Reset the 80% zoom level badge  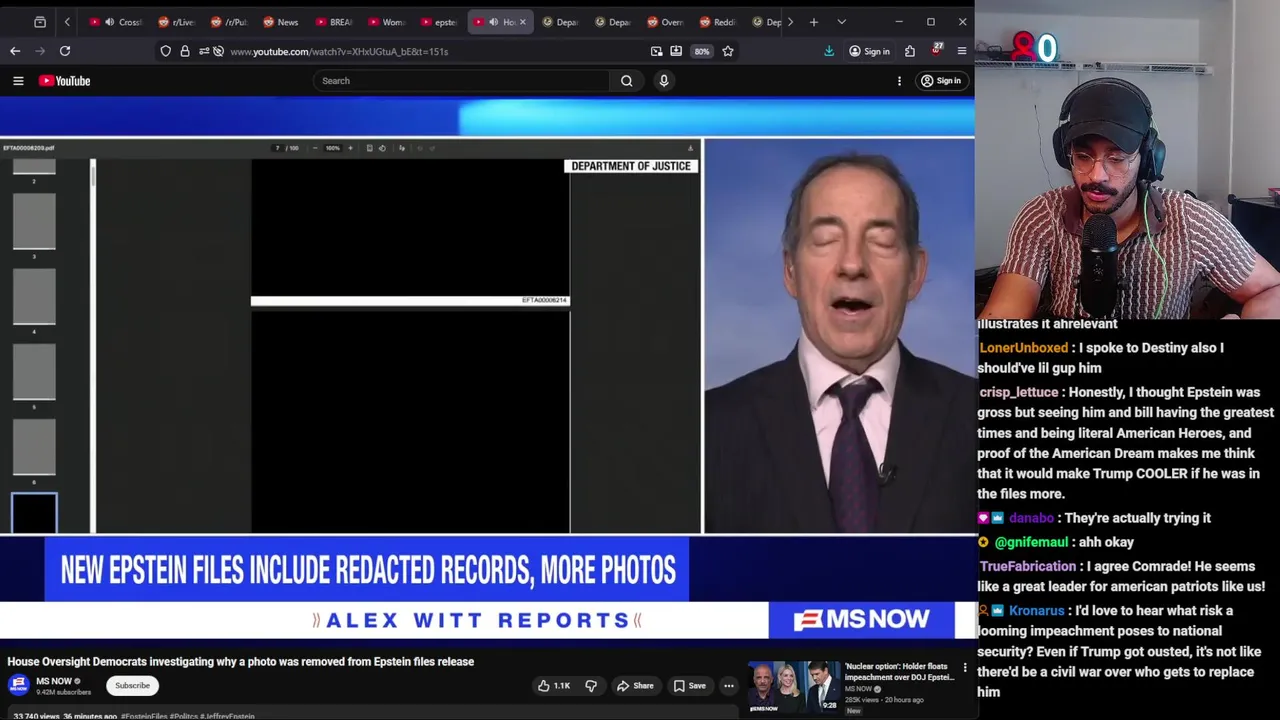(702, 51)
